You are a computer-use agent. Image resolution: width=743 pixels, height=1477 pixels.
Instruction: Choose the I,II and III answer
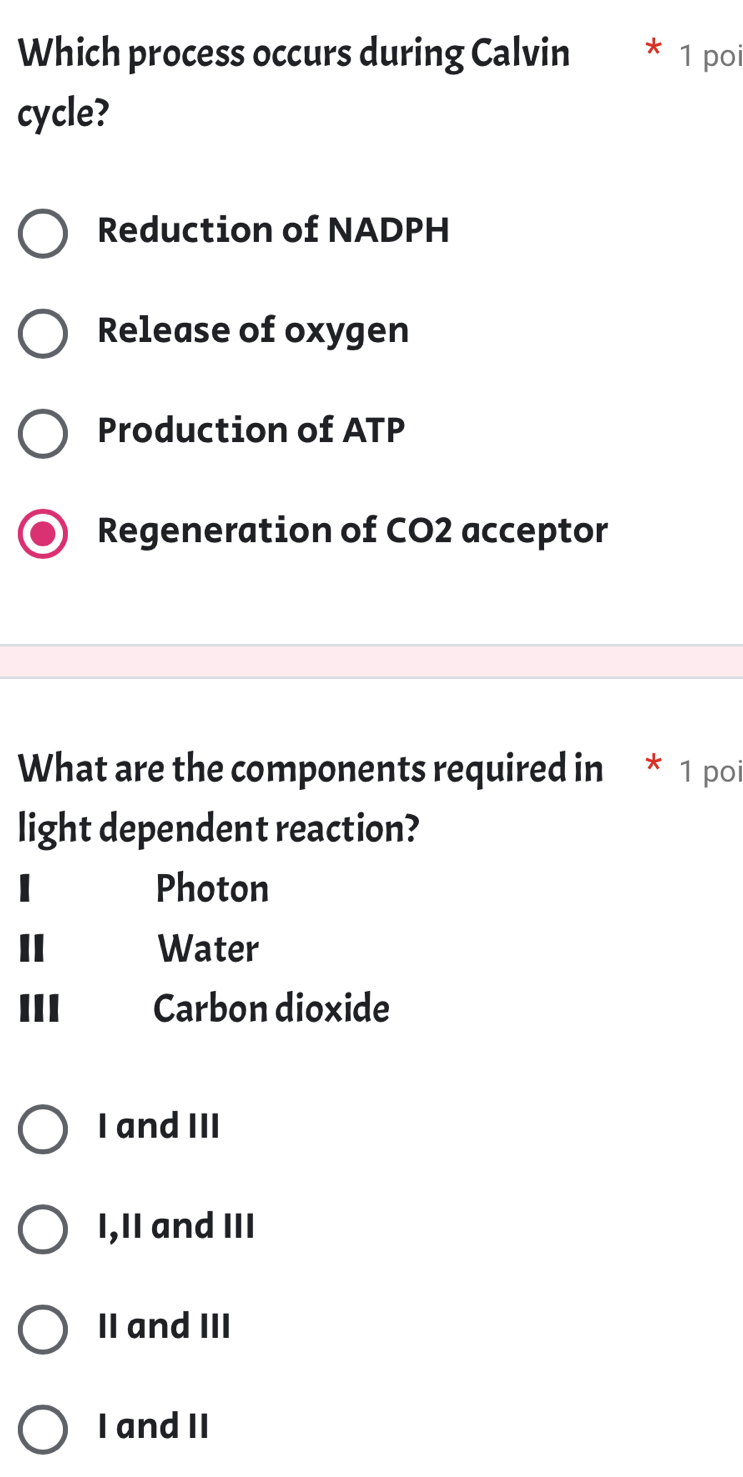42,1229
